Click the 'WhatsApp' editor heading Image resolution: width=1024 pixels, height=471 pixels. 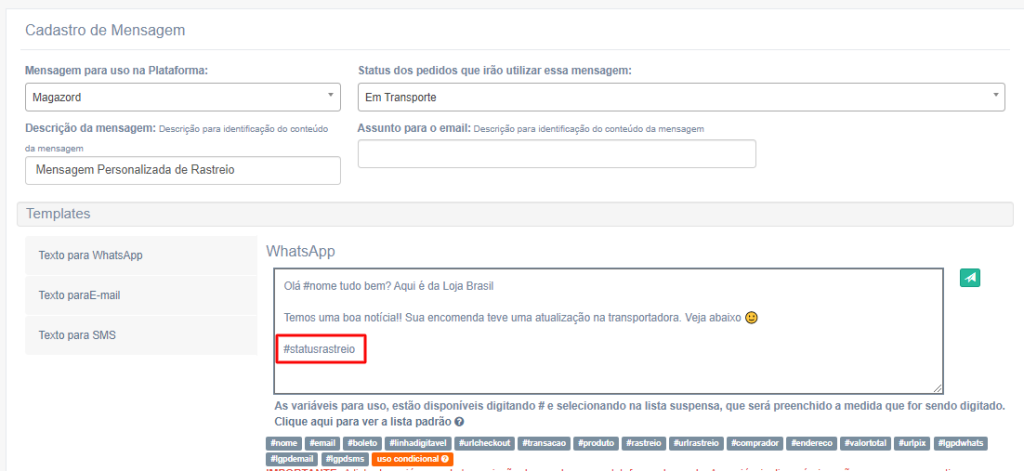pos(300,252)
